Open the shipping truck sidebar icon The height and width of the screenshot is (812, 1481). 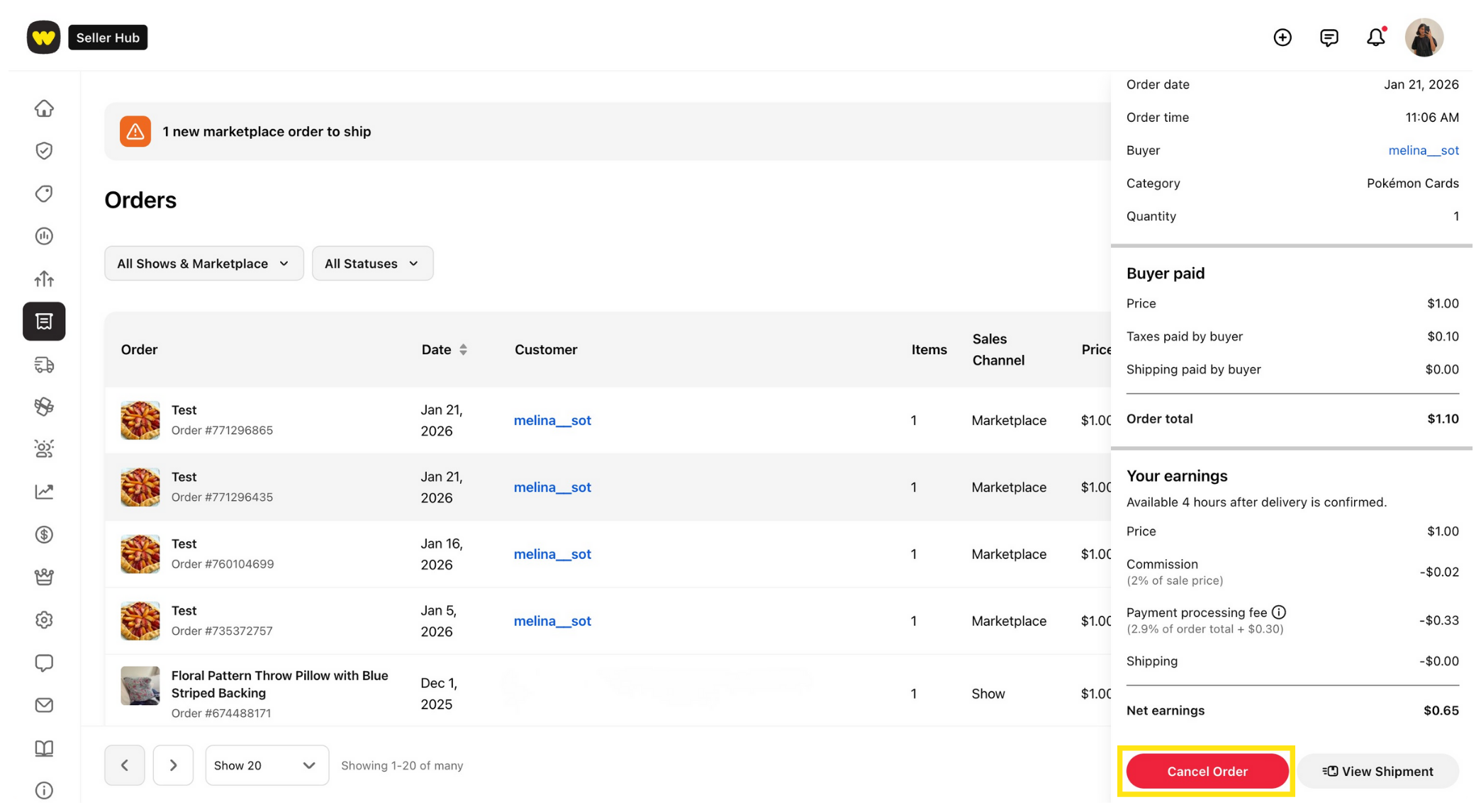pos(44,365)
